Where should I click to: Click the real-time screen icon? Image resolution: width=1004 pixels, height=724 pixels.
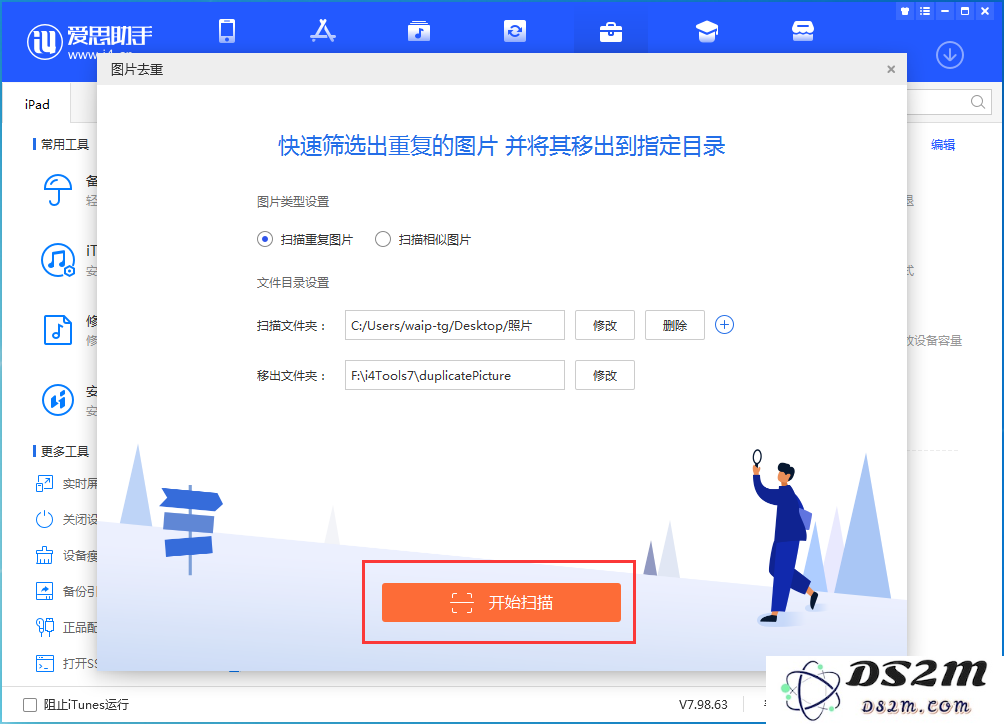pos(44,483)
